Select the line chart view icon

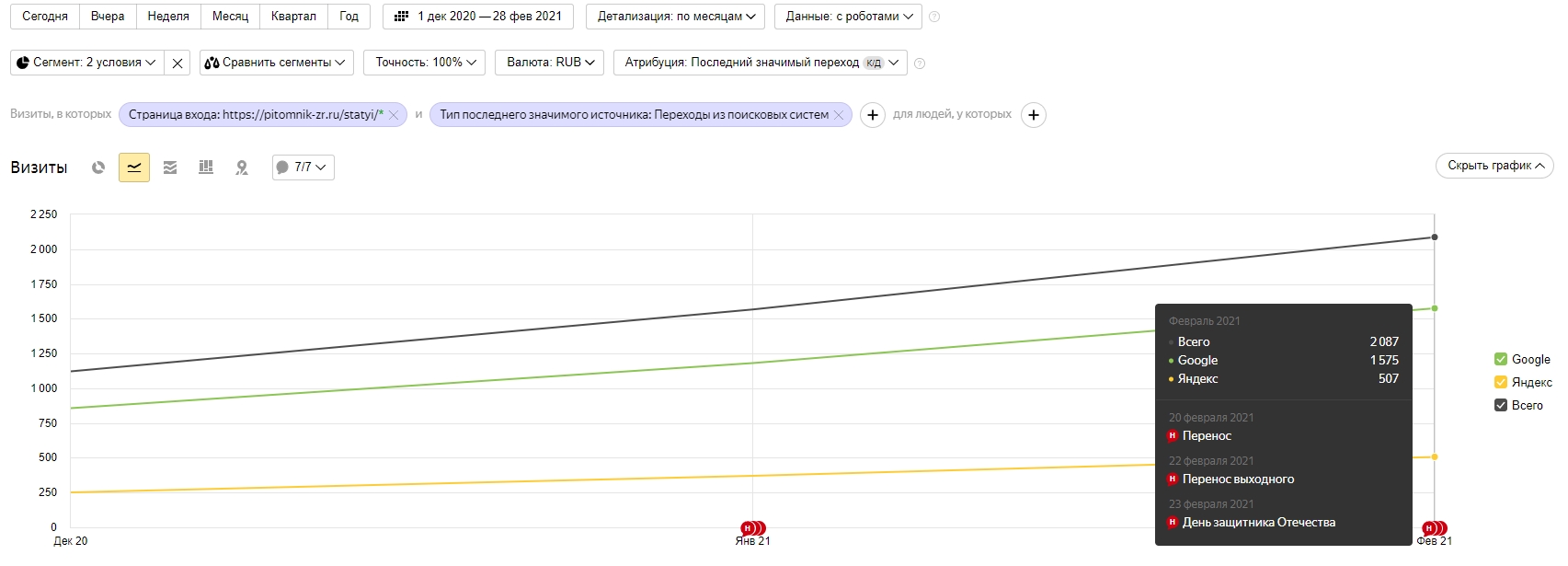pyautogui.click(x=134, y=167)
